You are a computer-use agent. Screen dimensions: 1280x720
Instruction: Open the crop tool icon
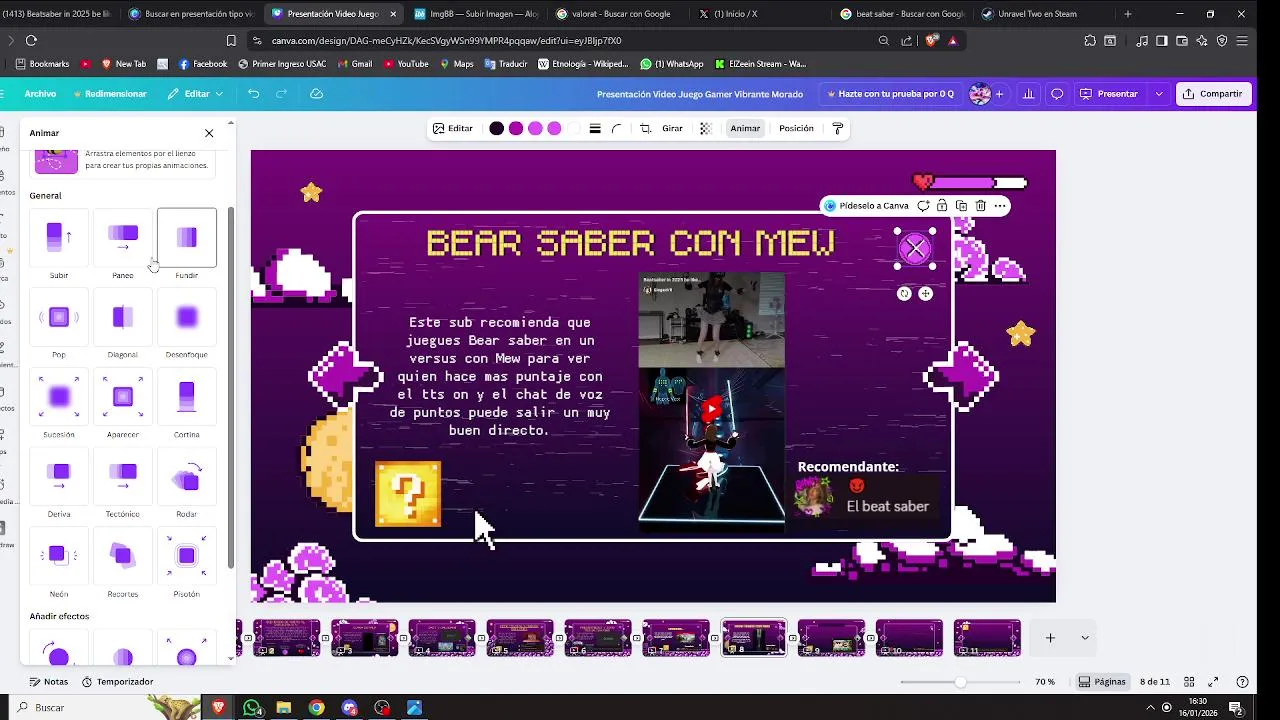tap(646, 129)
